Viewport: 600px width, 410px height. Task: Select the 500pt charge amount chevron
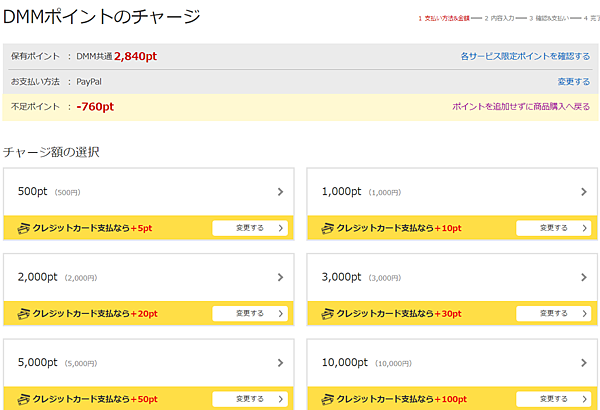tap(280, 192)
